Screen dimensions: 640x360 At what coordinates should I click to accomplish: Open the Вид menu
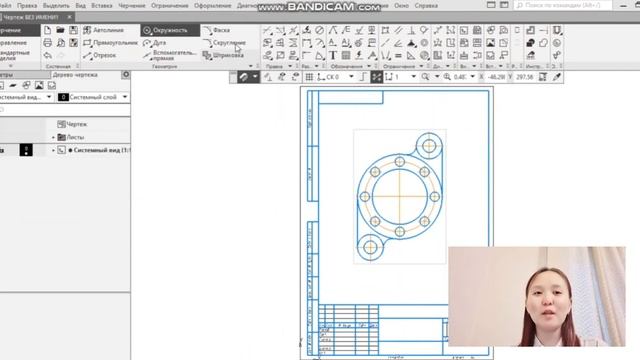(80, 6)
